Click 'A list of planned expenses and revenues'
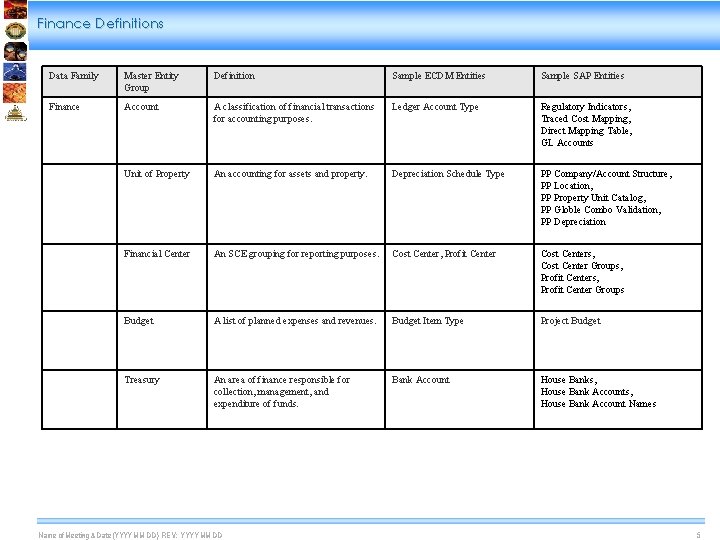The height and width of the screenshot is (540, 720). (295, 321)
